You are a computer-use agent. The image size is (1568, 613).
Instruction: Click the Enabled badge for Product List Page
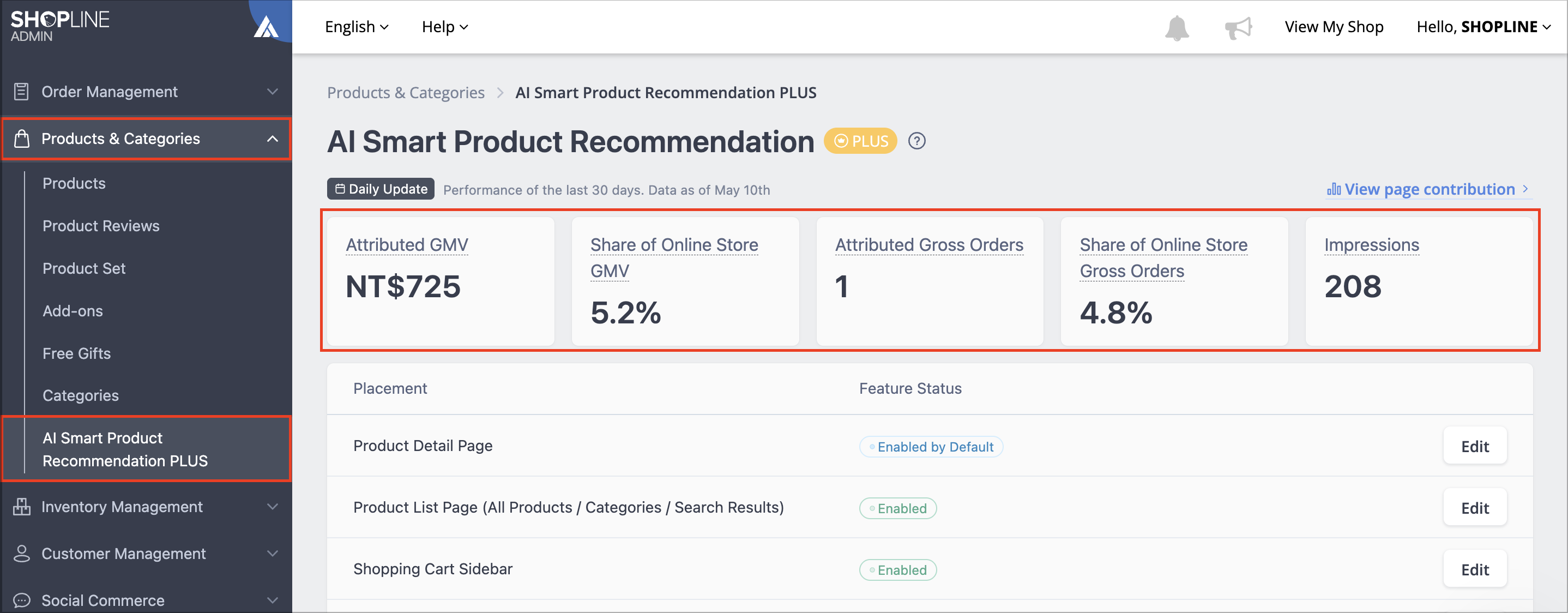pos(898,508)
